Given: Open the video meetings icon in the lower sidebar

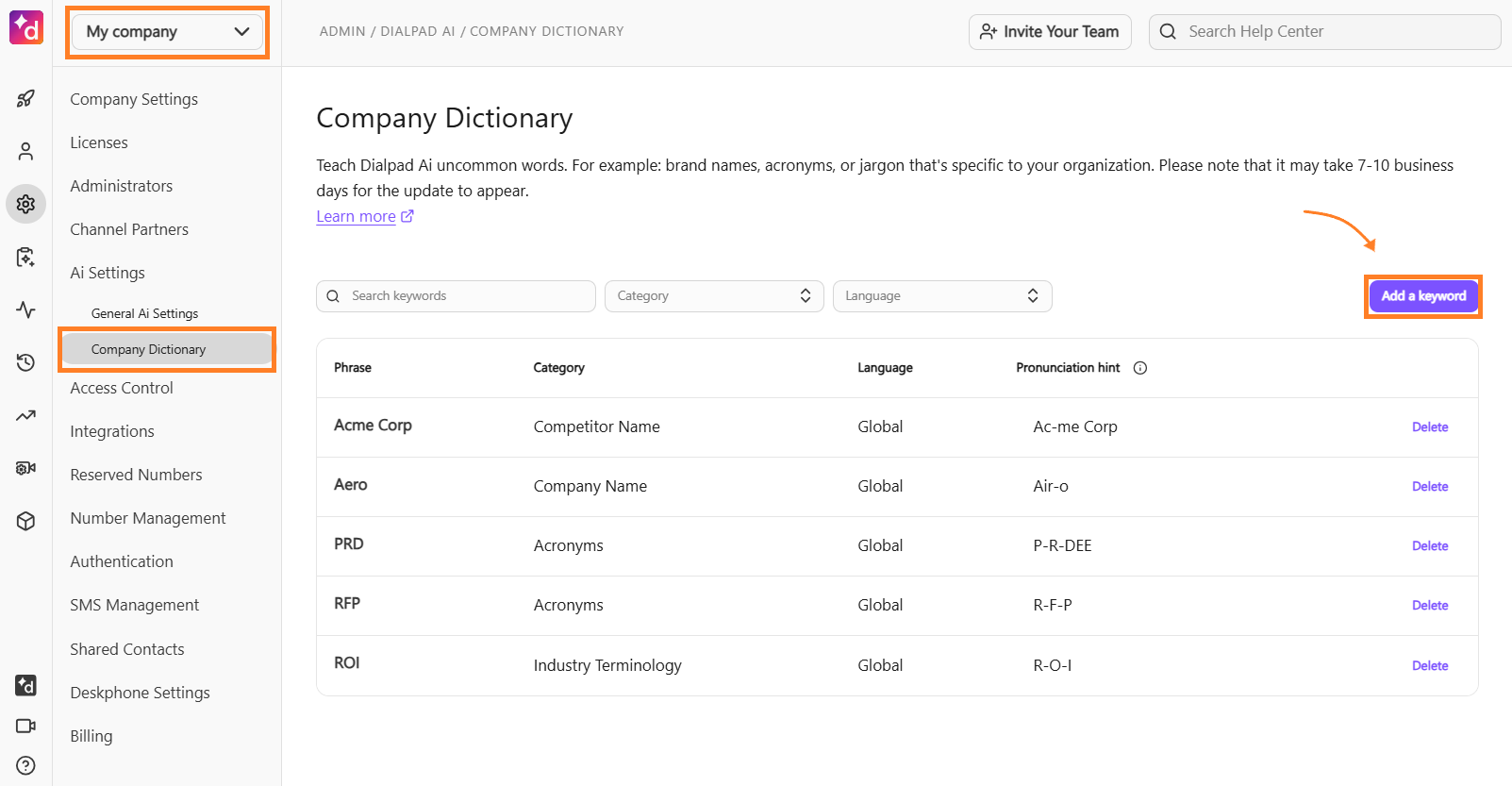Looking at the screenshot, I should click(25, 726).
